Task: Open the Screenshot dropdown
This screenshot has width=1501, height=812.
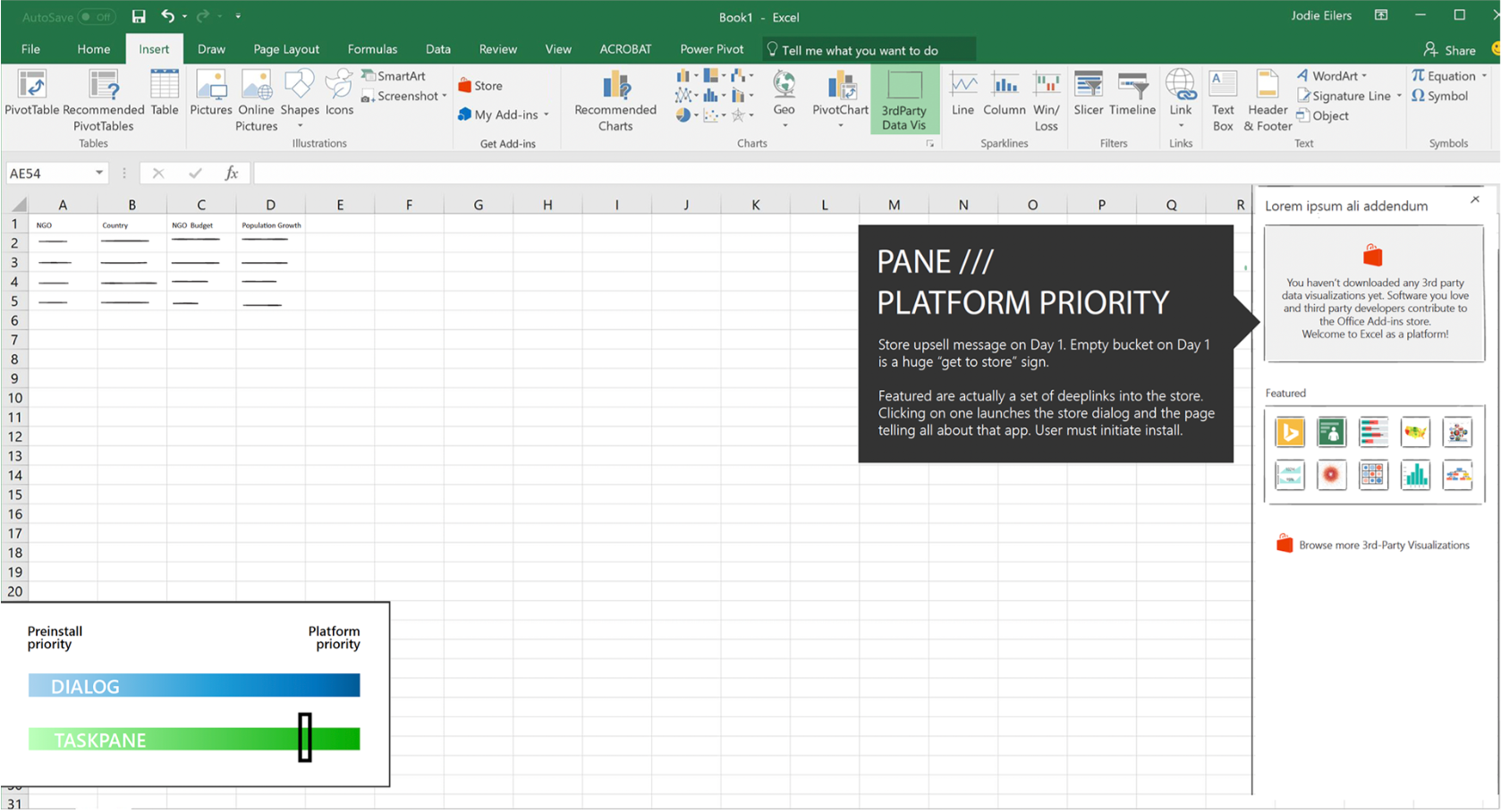Action: coord(445,96)
